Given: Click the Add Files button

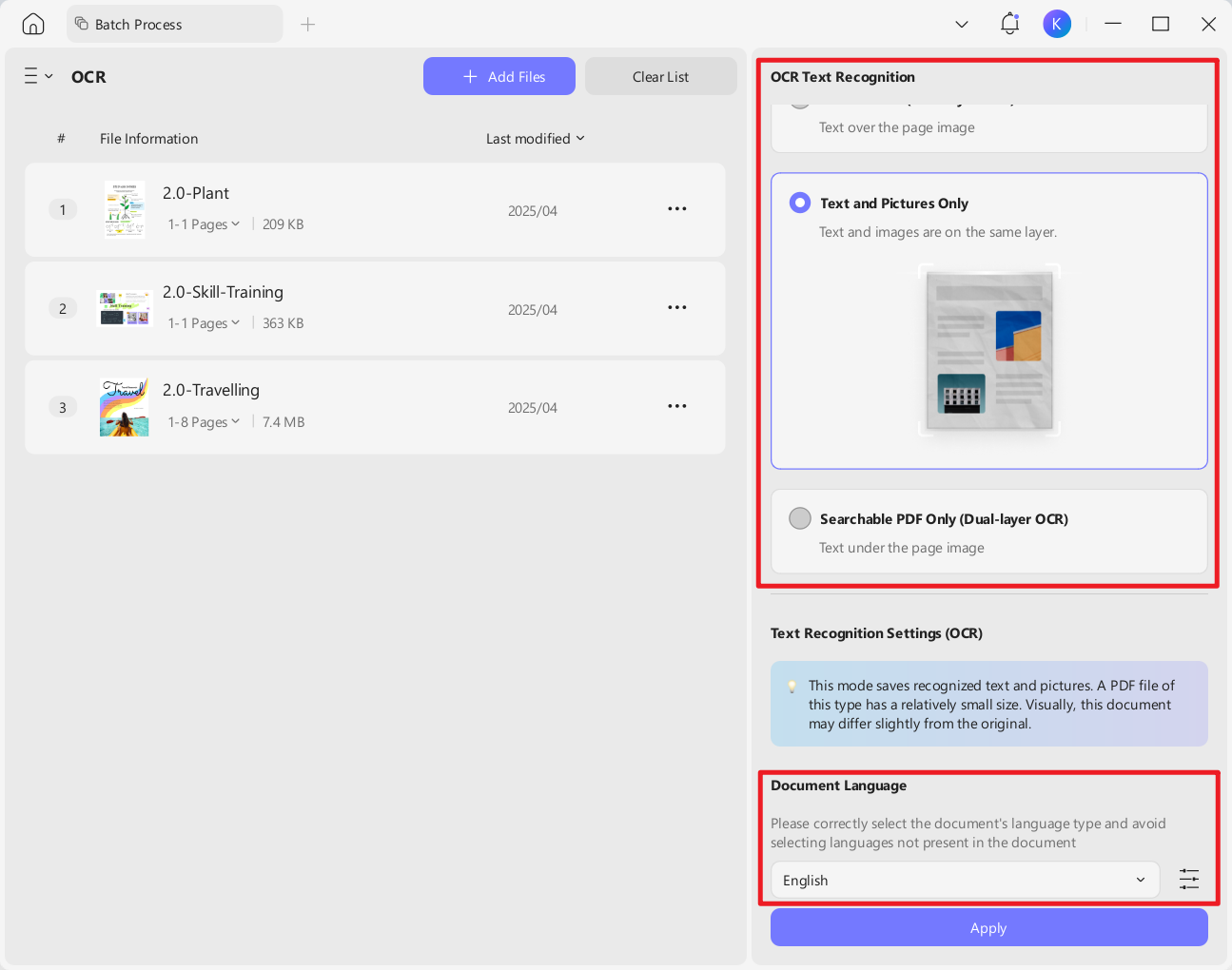Looking at the screenshot, I should (499, 76).
